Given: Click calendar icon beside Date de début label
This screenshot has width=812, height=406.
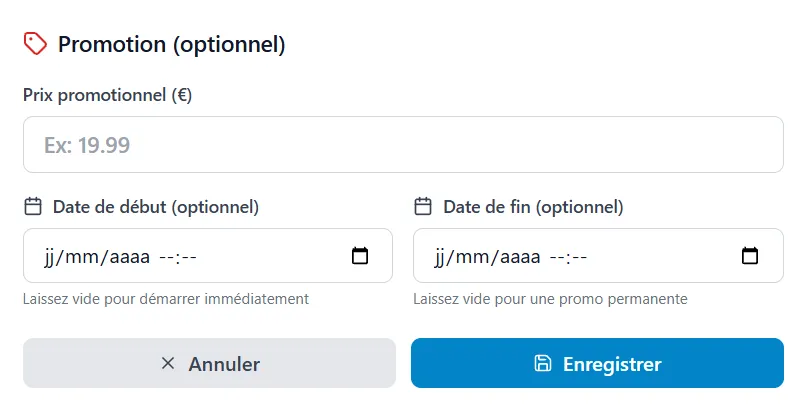Looking at the screenshot, I should pyautogui.click(x=33, y=207).
